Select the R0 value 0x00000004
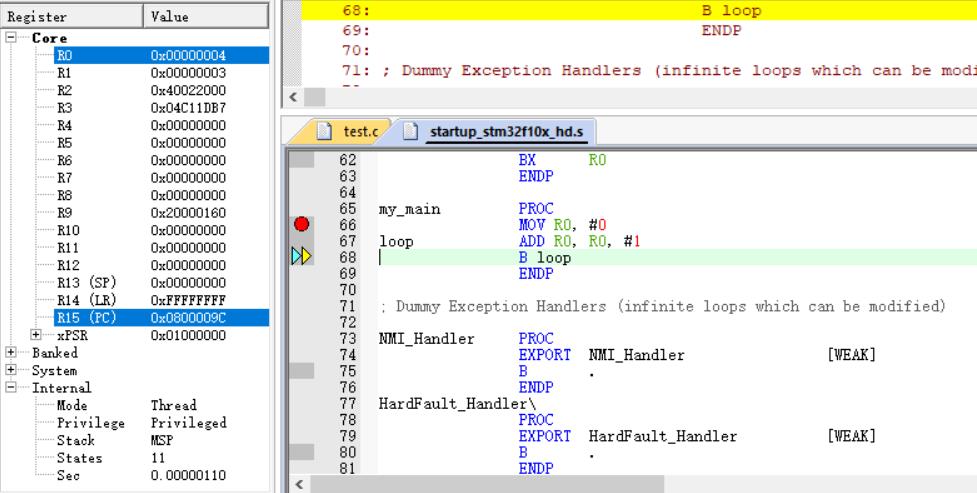 (x=188, y=55)
